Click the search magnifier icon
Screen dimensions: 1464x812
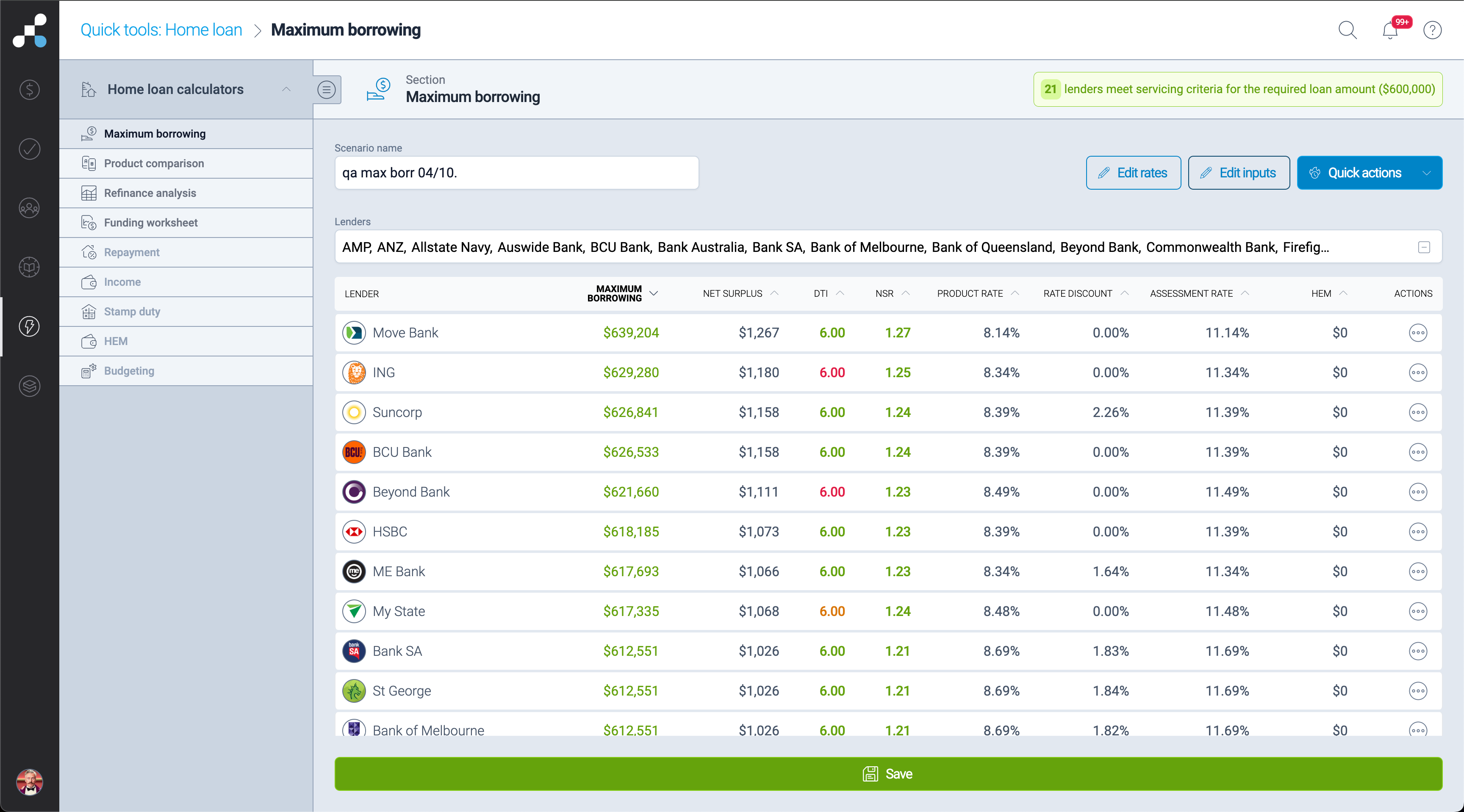[x=1348, y=30]
